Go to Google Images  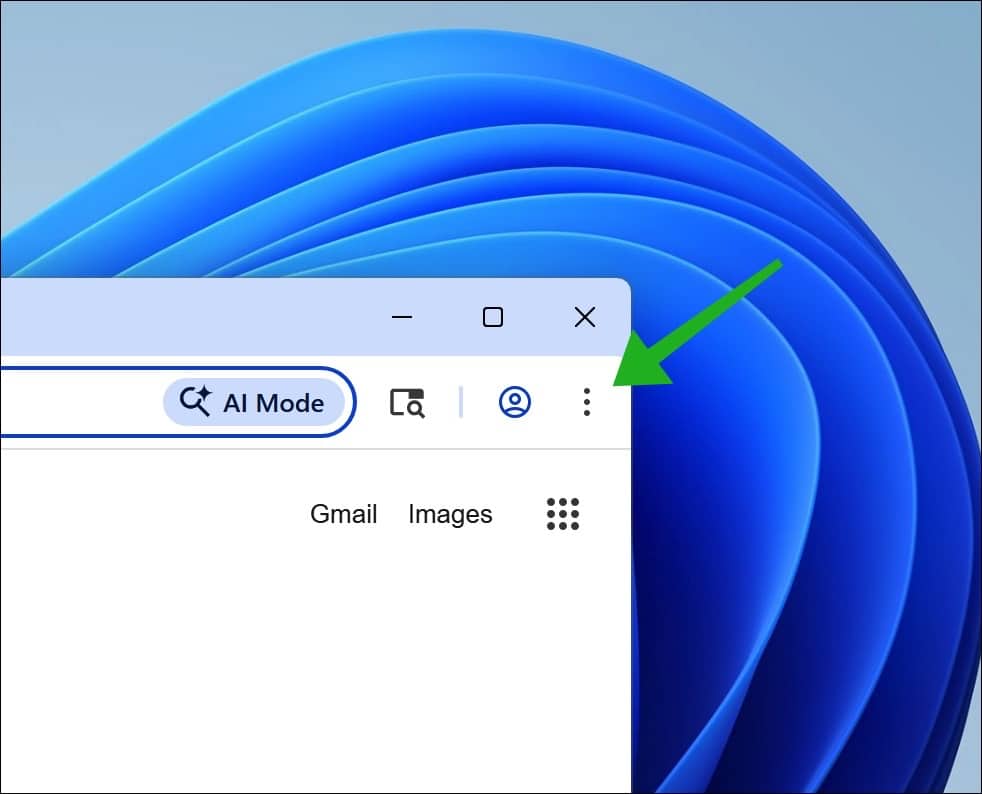(x=449, y=513)
